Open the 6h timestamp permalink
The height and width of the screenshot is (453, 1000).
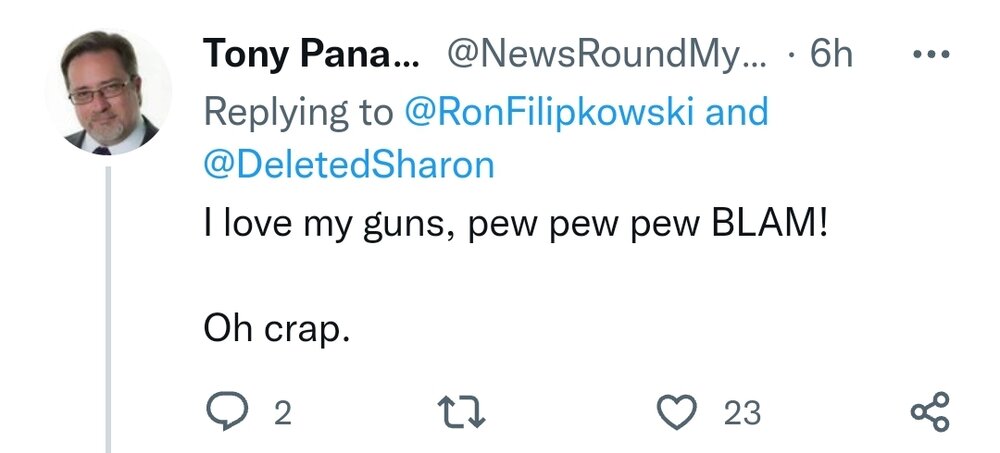pyautogui.click(x=831, y=54)
